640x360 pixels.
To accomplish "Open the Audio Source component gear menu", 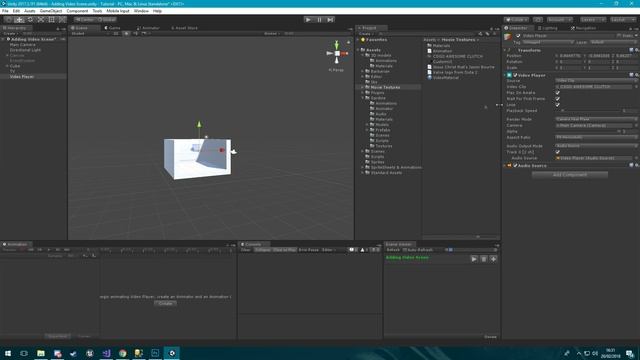I will (636, 165).
